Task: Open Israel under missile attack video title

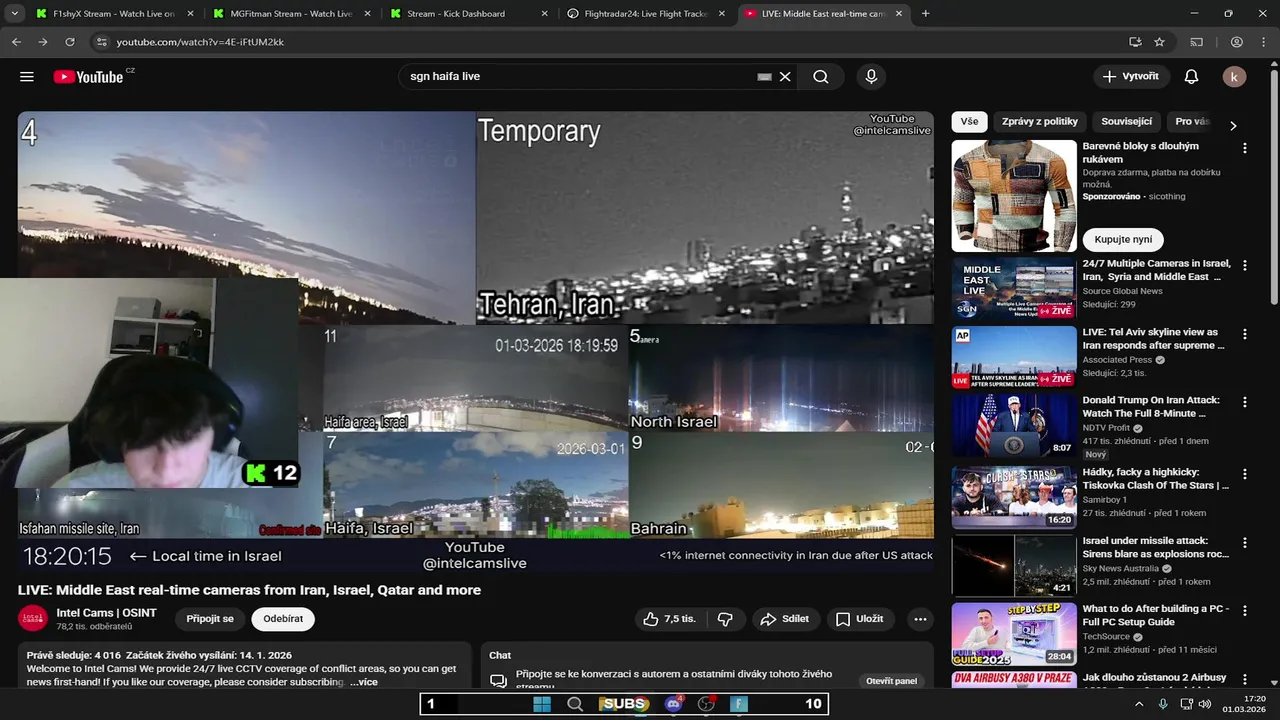Action: [1156, 547]
